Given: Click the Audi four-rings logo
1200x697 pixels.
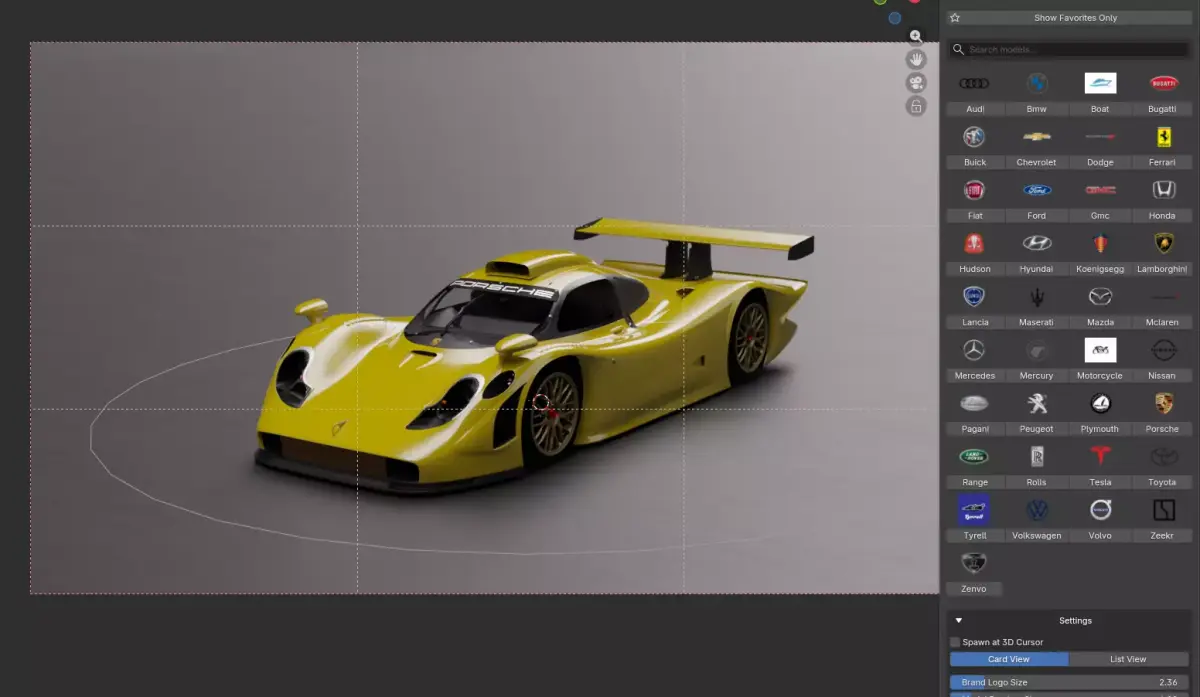Looking at the screenshot, I should pos(975,83).
